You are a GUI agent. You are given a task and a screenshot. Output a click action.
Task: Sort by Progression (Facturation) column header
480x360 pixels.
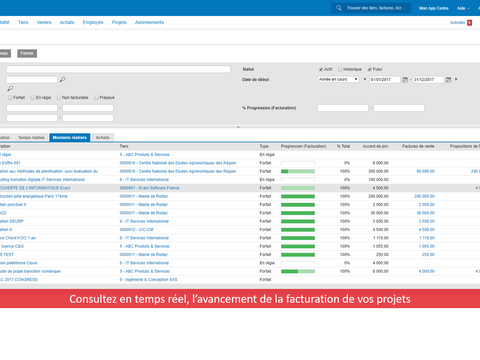click(303, 146)
